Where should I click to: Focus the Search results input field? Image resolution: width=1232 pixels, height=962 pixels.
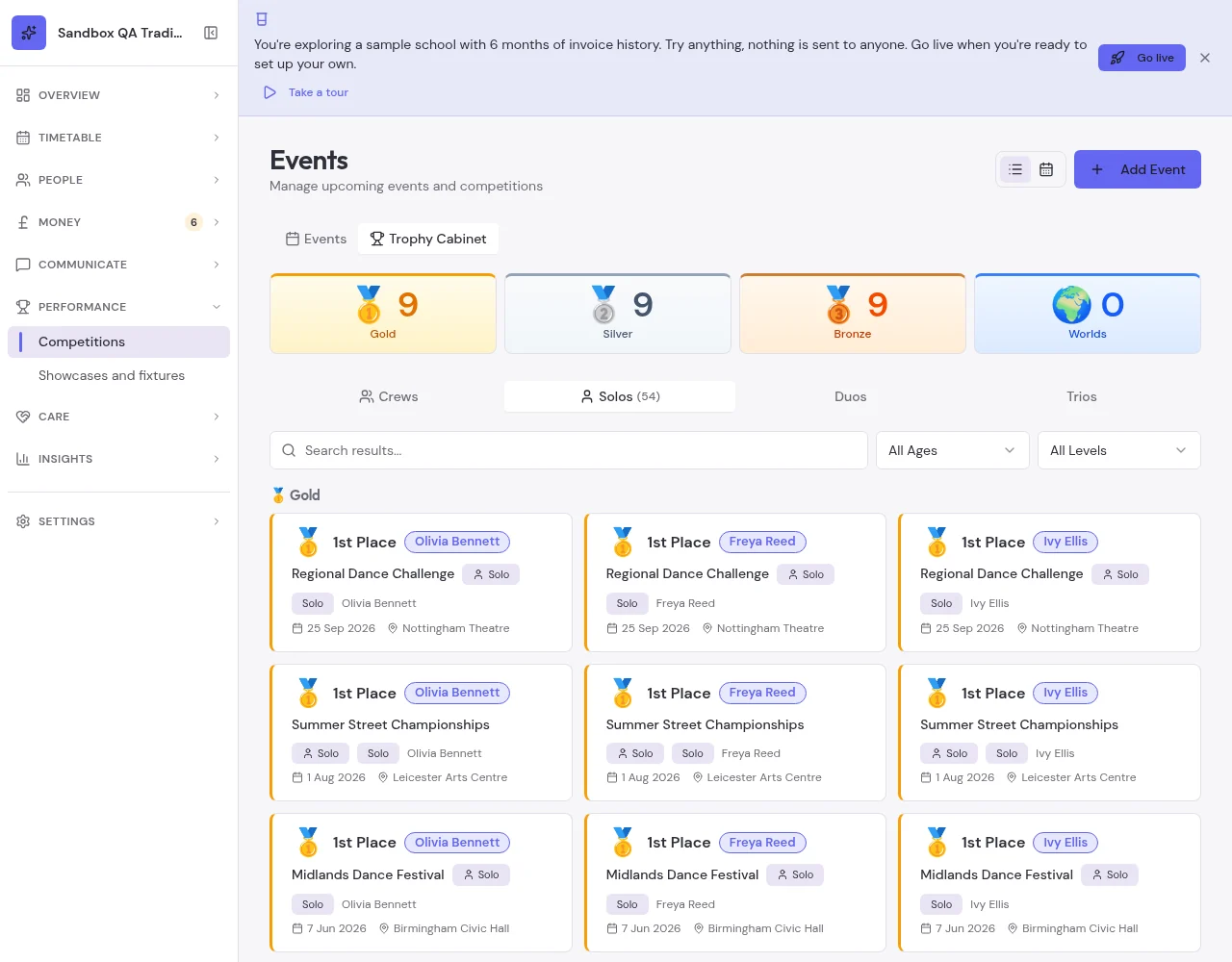(569, 450)
